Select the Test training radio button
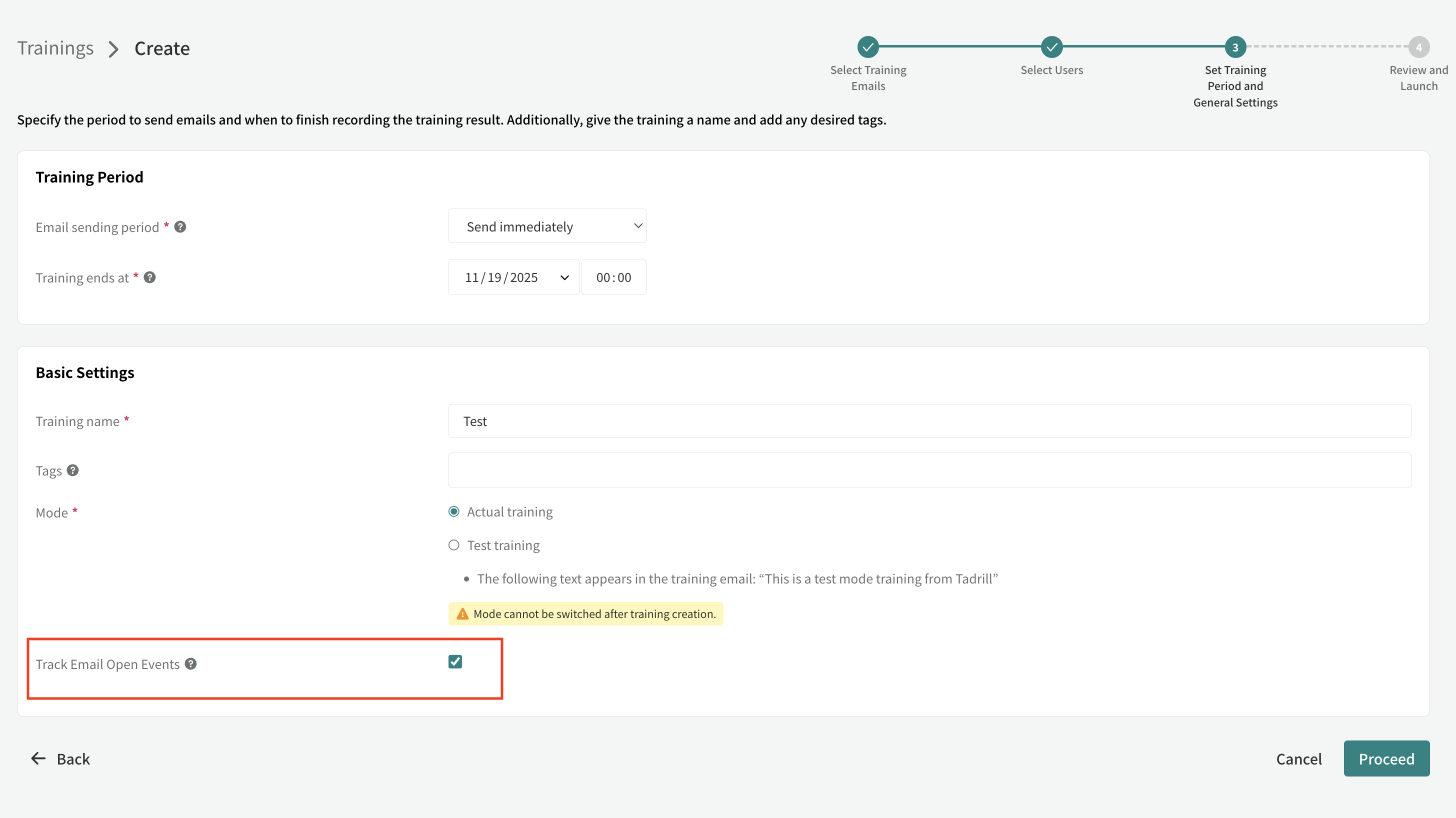1456x818 pixels. point(454,545)
